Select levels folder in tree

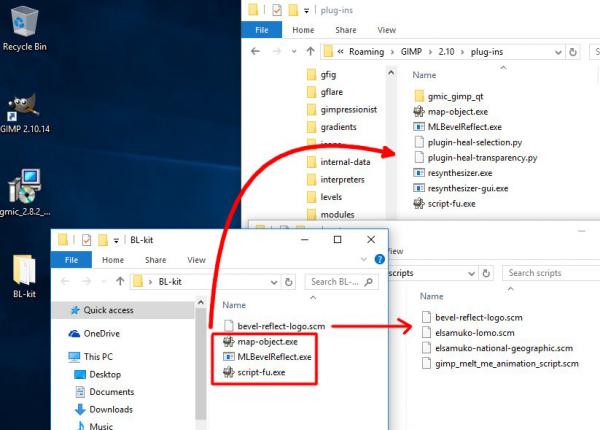324,197
